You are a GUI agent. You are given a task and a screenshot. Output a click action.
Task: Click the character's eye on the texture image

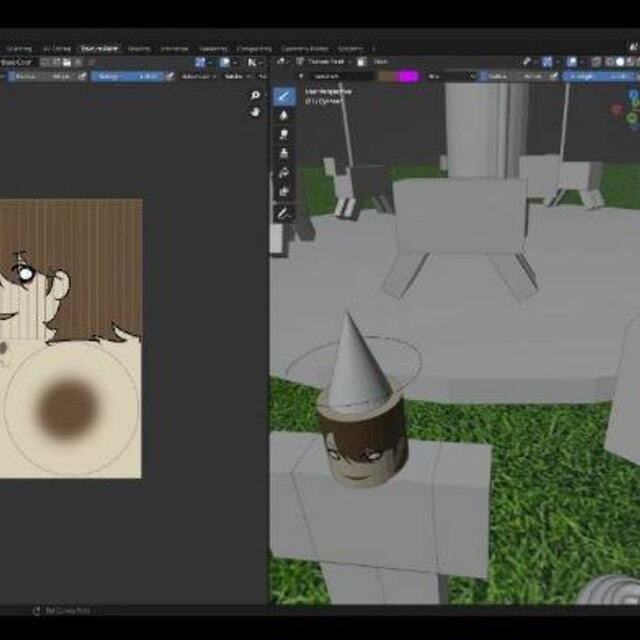tap(24, 273)
